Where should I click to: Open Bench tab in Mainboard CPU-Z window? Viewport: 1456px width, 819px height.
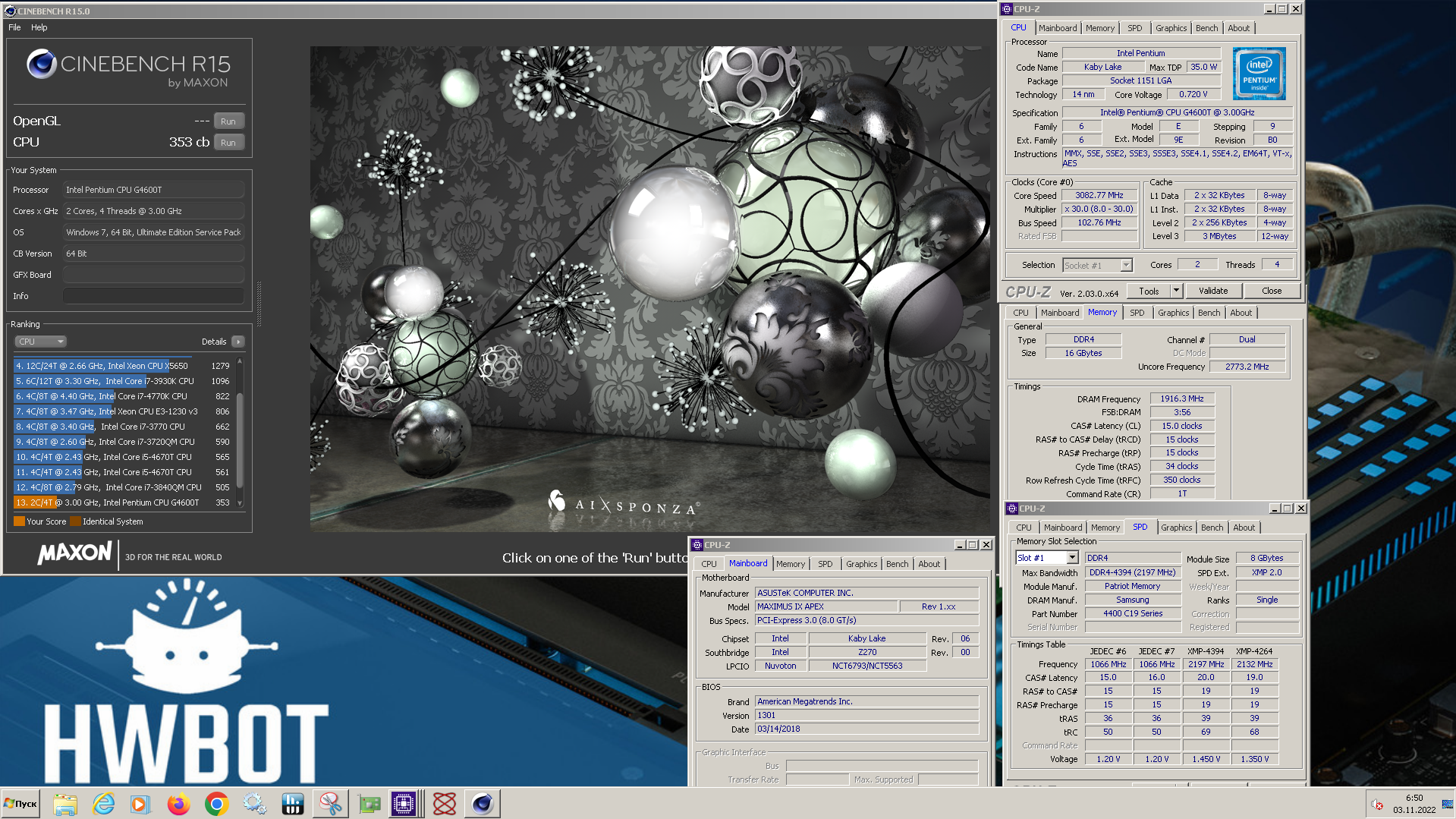(x=897, y=564)
